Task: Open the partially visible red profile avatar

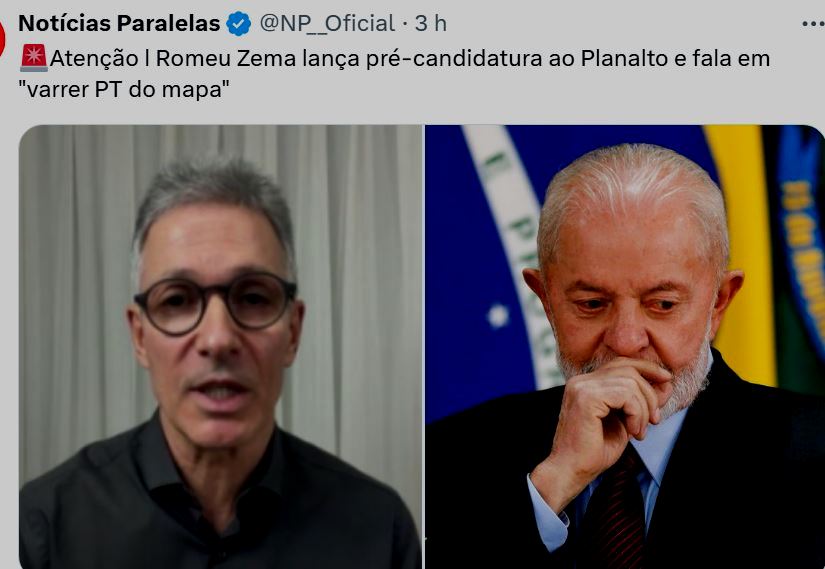Action: tap(2, 39)
